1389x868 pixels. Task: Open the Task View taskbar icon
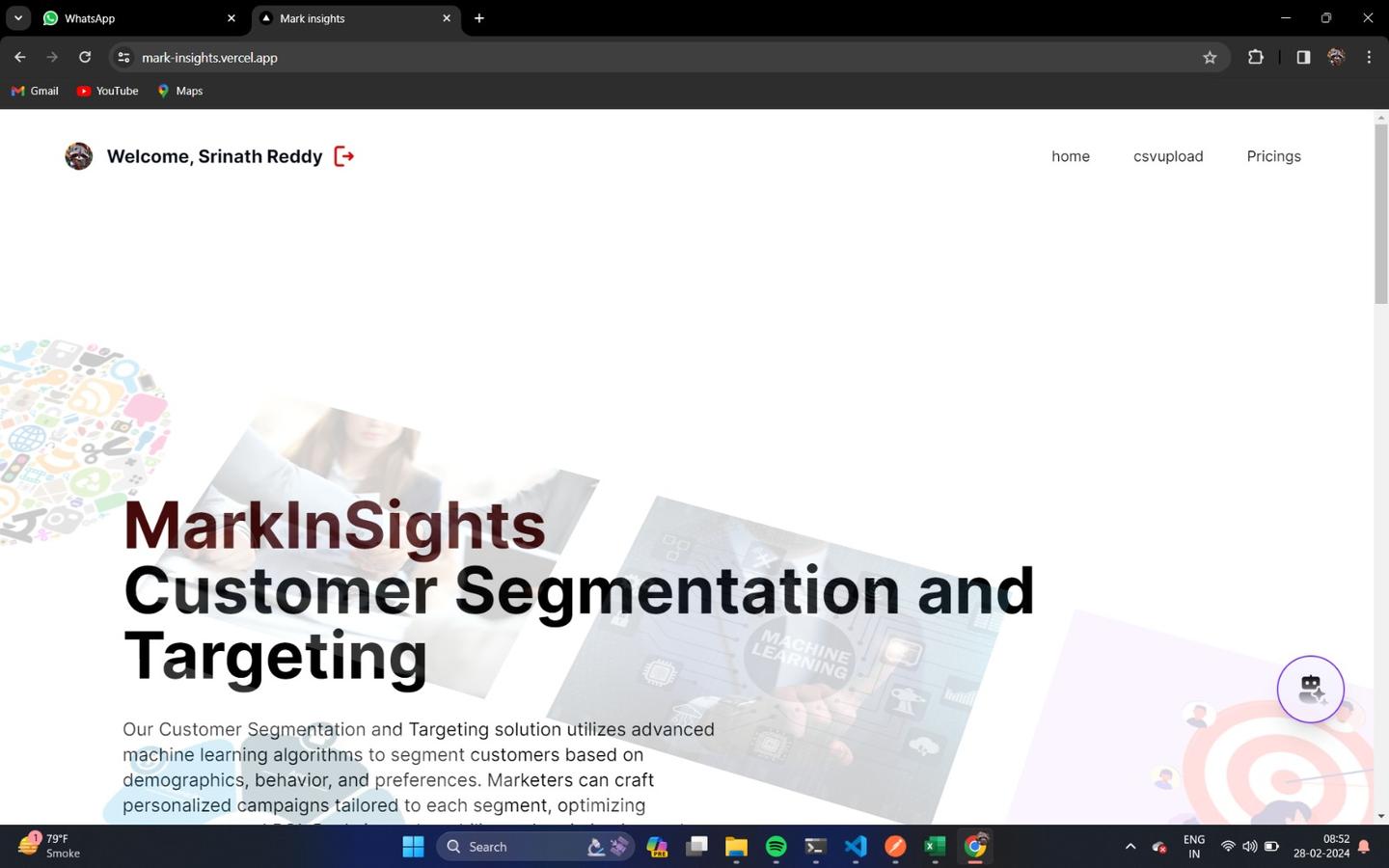(x=696, y=847)
